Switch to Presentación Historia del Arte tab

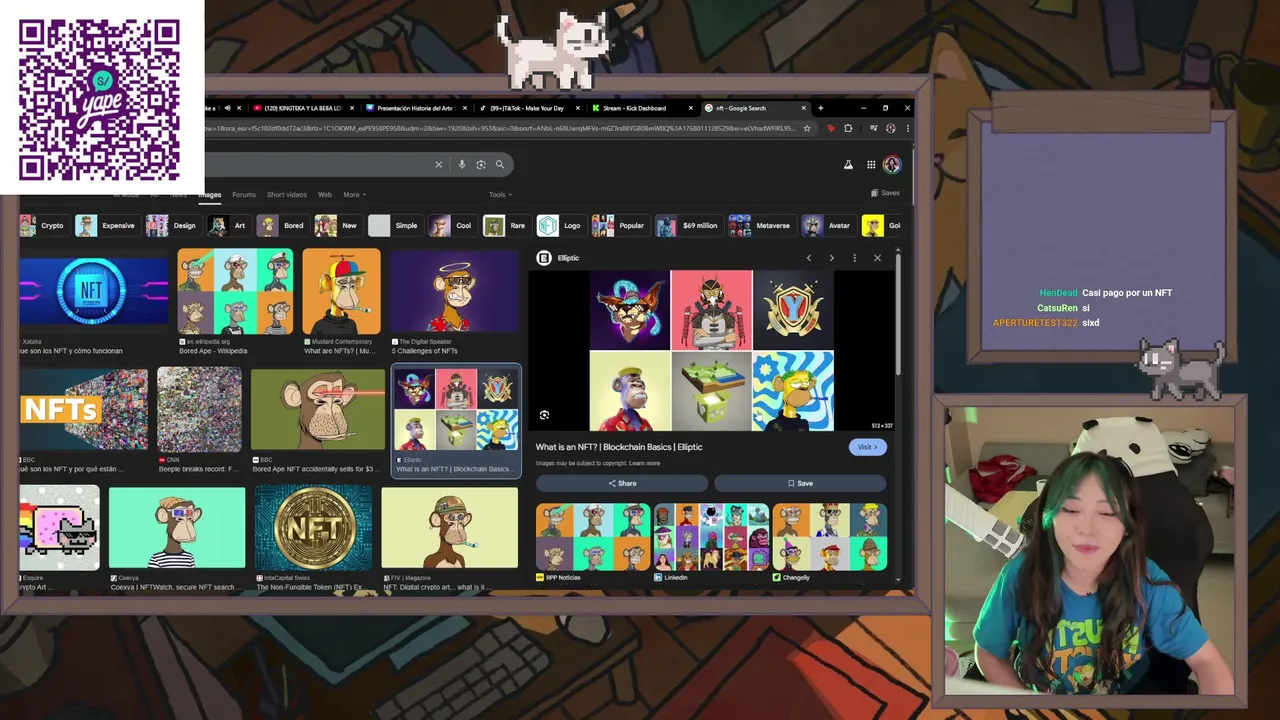coord(414,108)
